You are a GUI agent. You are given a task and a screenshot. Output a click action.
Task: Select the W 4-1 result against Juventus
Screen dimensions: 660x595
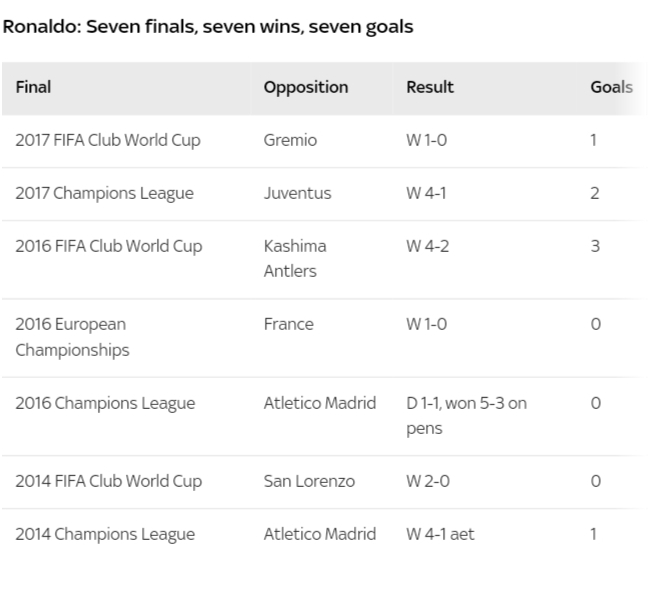[x=426, y=193]
